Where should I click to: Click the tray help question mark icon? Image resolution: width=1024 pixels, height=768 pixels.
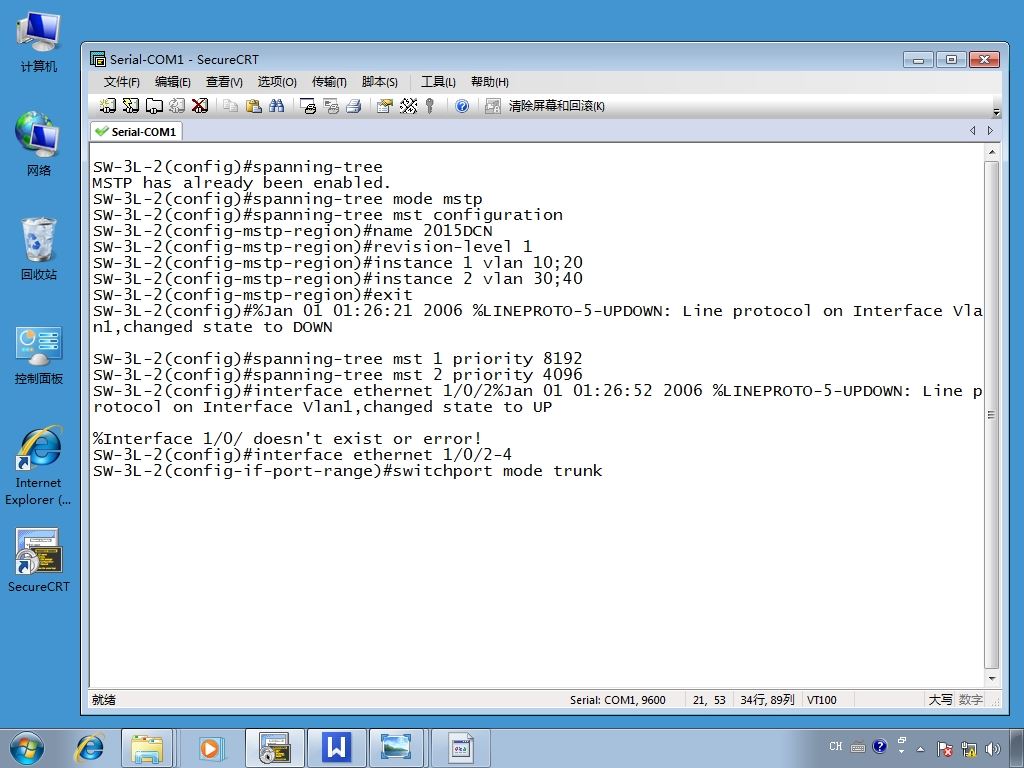880,746
